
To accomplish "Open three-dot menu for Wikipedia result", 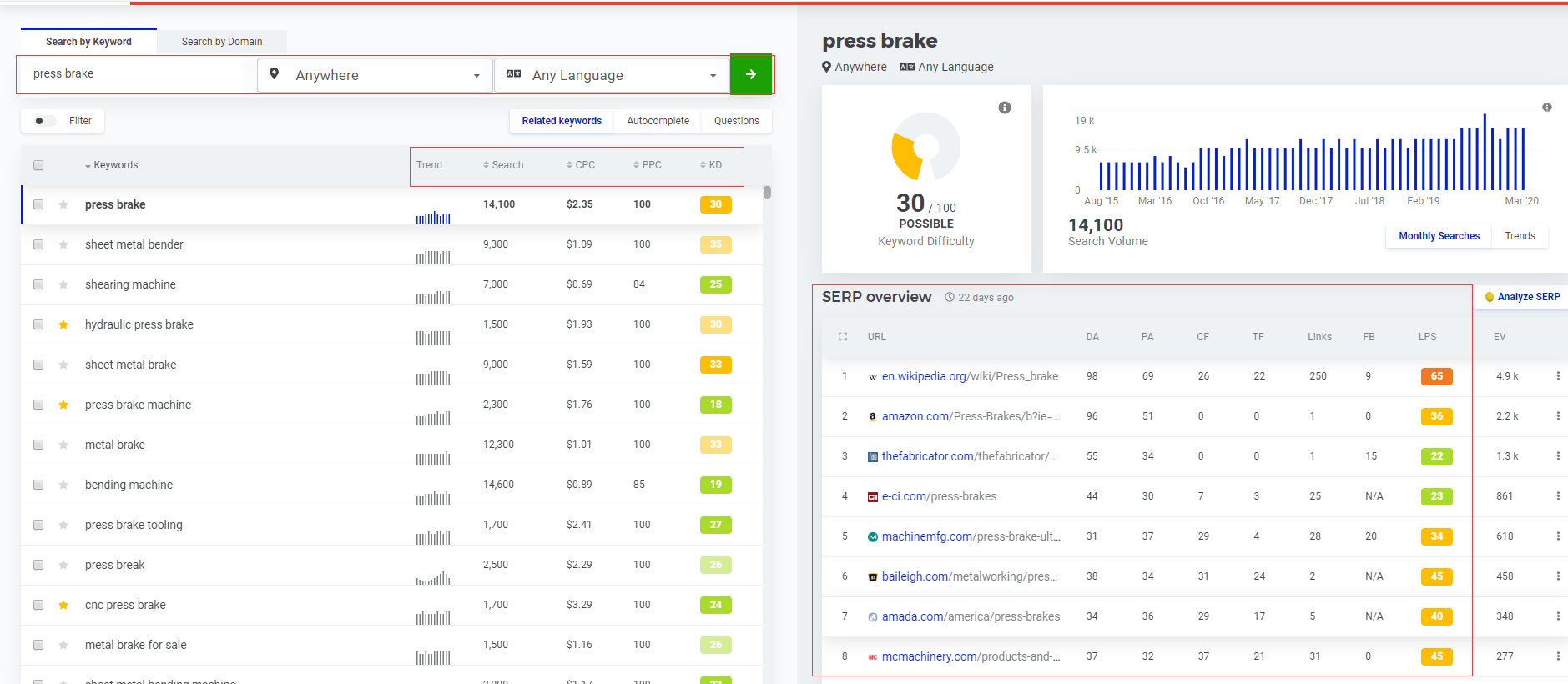I will [x=1557, y=376].
